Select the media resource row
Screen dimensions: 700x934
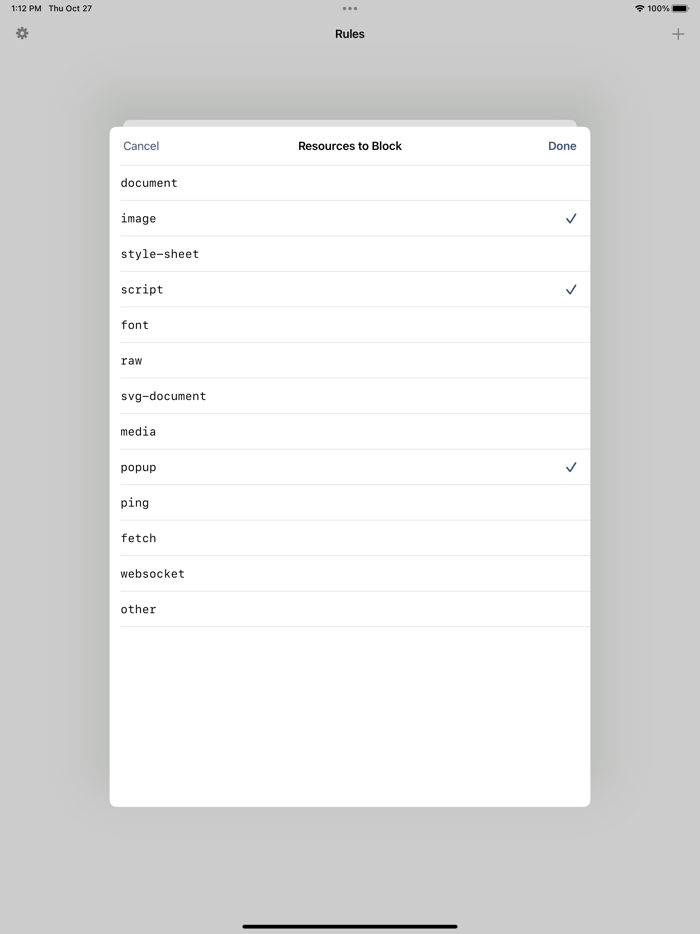pos(350,432)
